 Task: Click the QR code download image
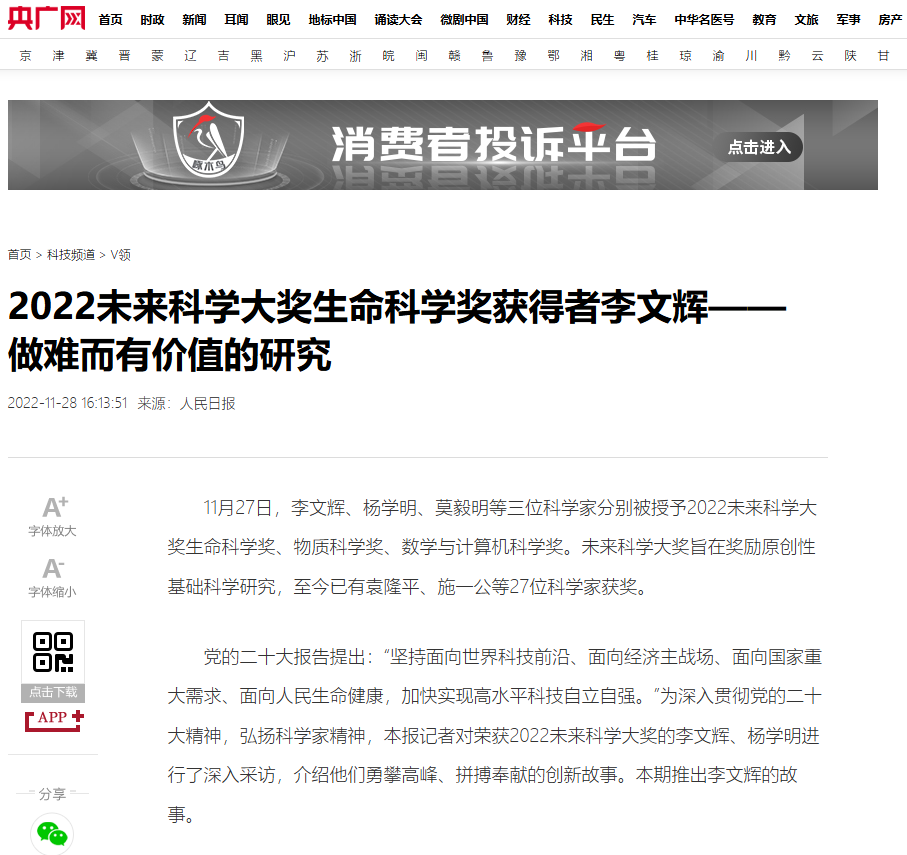(x=53, y=652)
